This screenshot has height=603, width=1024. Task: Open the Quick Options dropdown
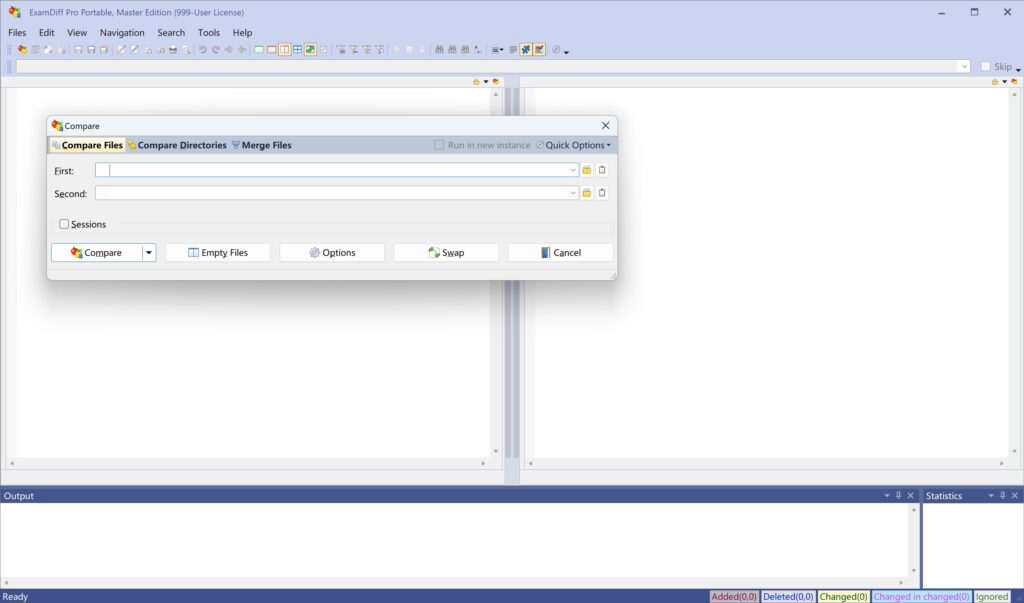click(x=574, y=145)
